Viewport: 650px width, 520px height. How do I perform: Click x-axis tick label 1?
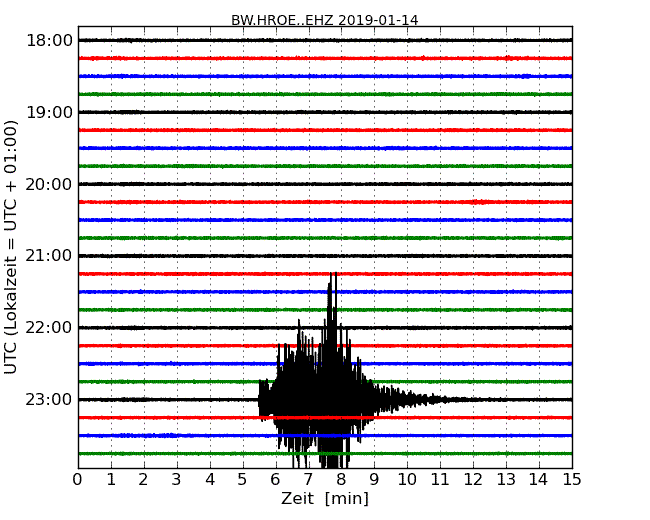click(111, 480)
